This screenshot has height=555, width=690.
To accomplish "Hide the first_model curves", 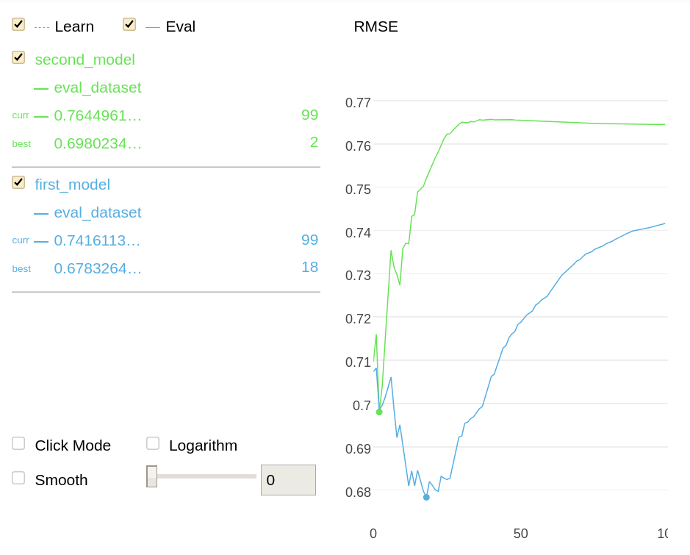I will pos(18,183).
